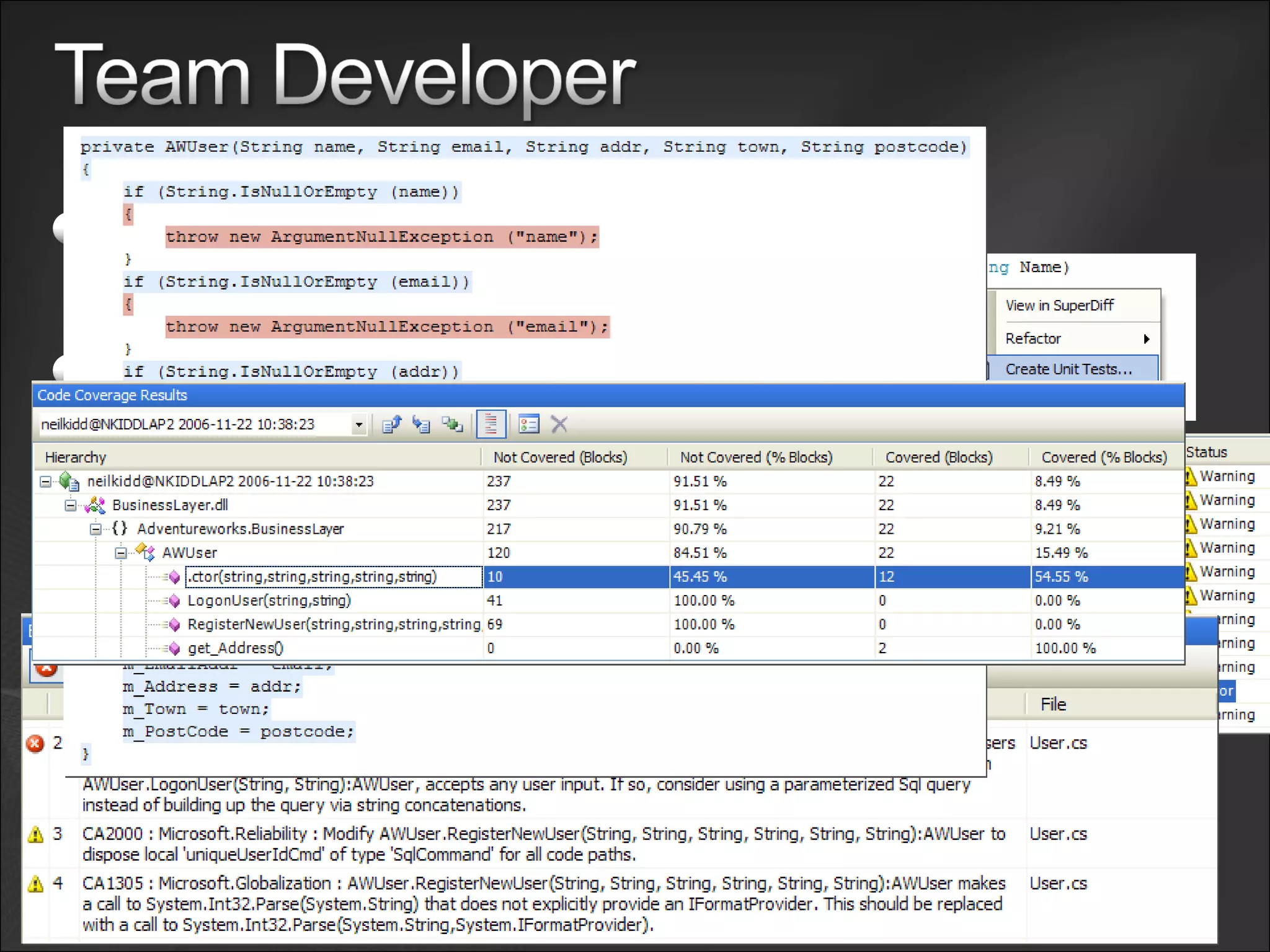Select the get_Address() tree item

236,648
